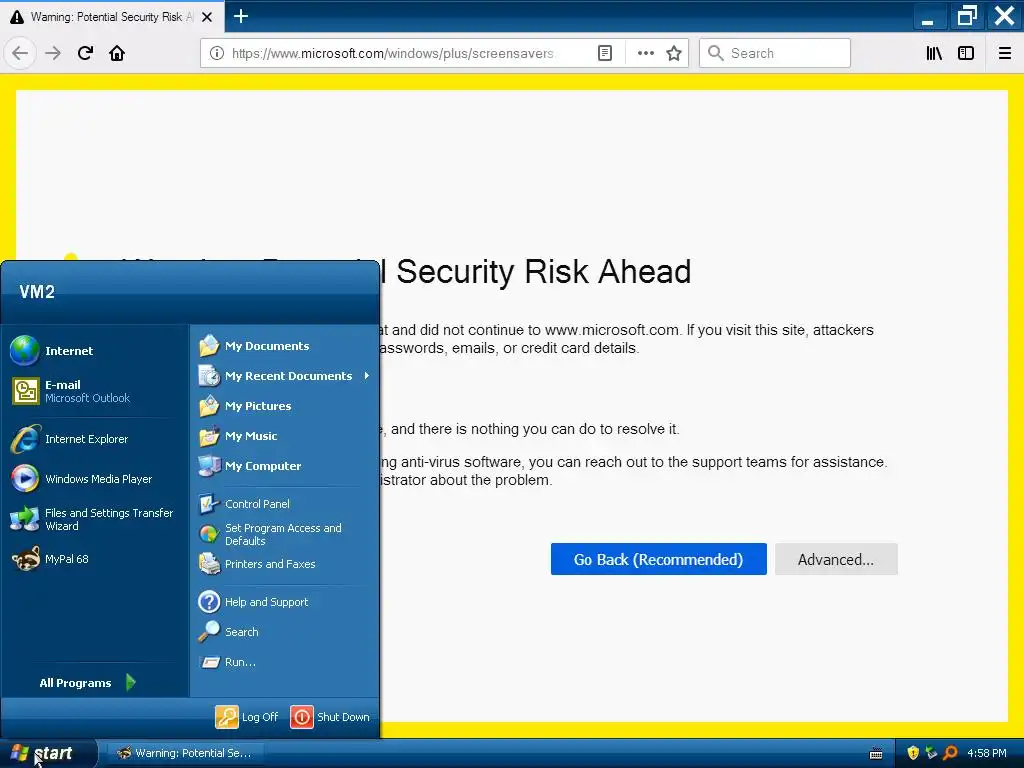Click the network connection tray icon

click(931, 753)
